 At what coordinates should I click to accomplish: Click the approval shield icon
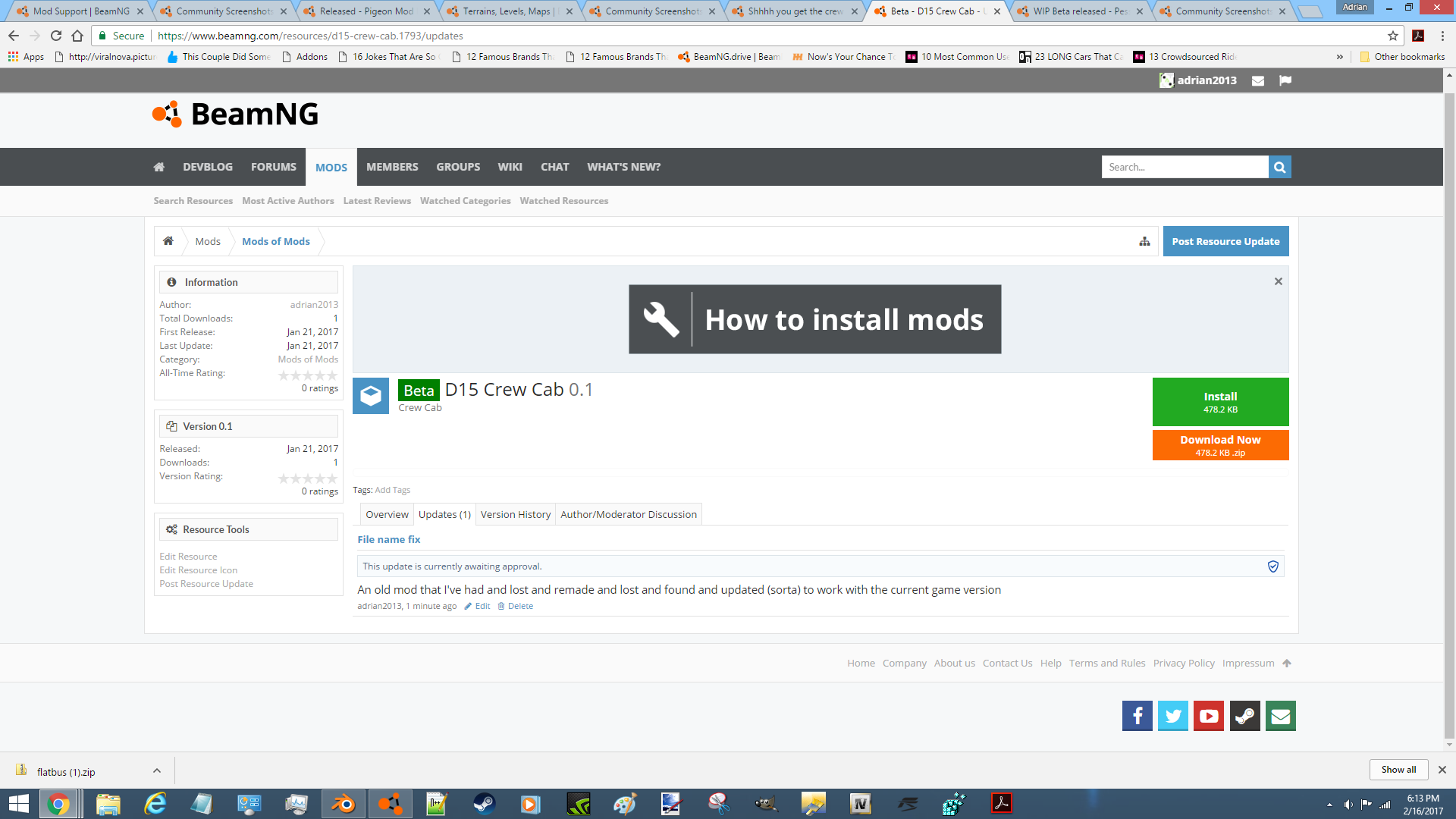tap(1273, 566)
